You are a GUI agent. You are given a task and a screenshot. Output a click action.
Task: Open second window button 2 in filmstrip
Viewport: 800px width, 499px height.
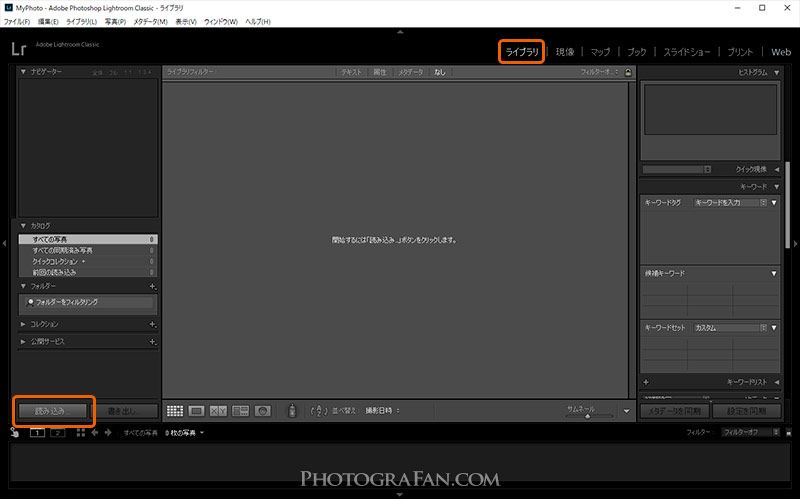pyautogui.click(x=58, y=433)
